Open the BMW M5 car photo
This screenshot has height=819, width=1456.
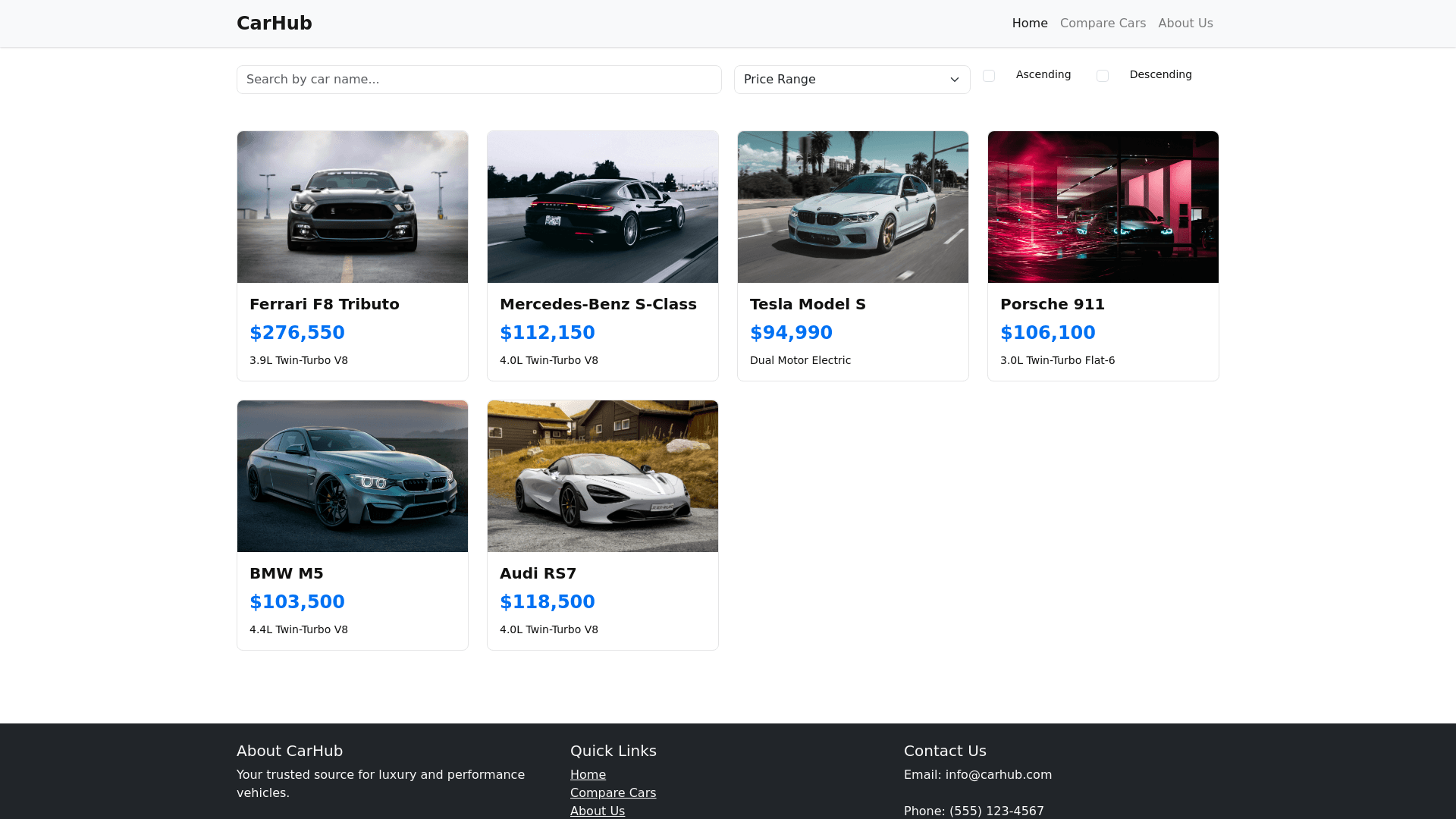point(353,476)
